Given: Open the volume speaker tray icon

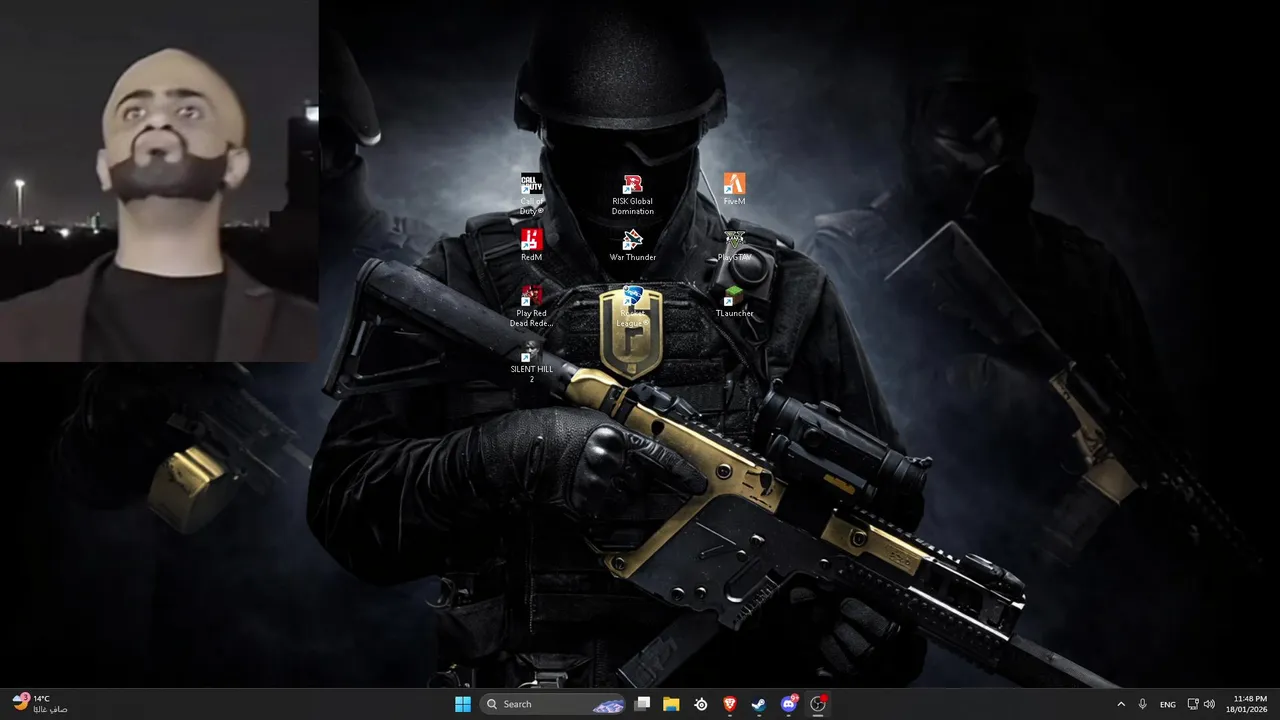Looking at the screenshot, I should point(1209,704).
